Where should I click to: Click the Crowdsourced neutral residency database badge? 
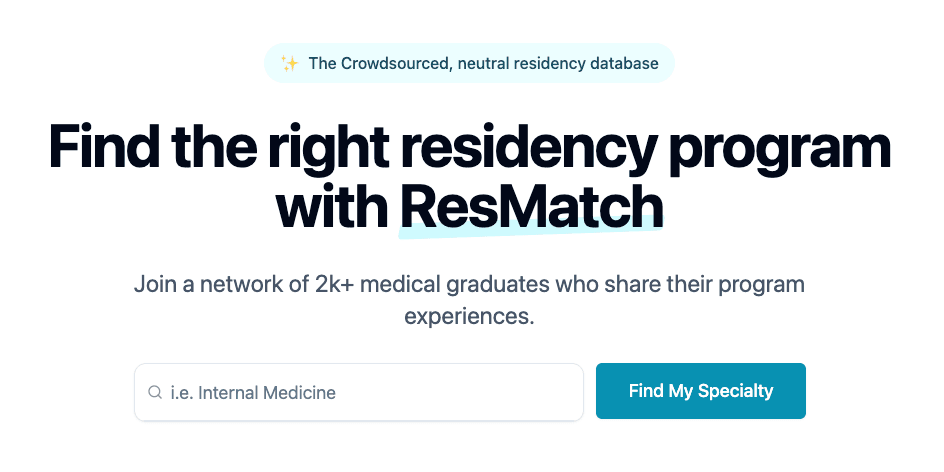tap(469, 64)
